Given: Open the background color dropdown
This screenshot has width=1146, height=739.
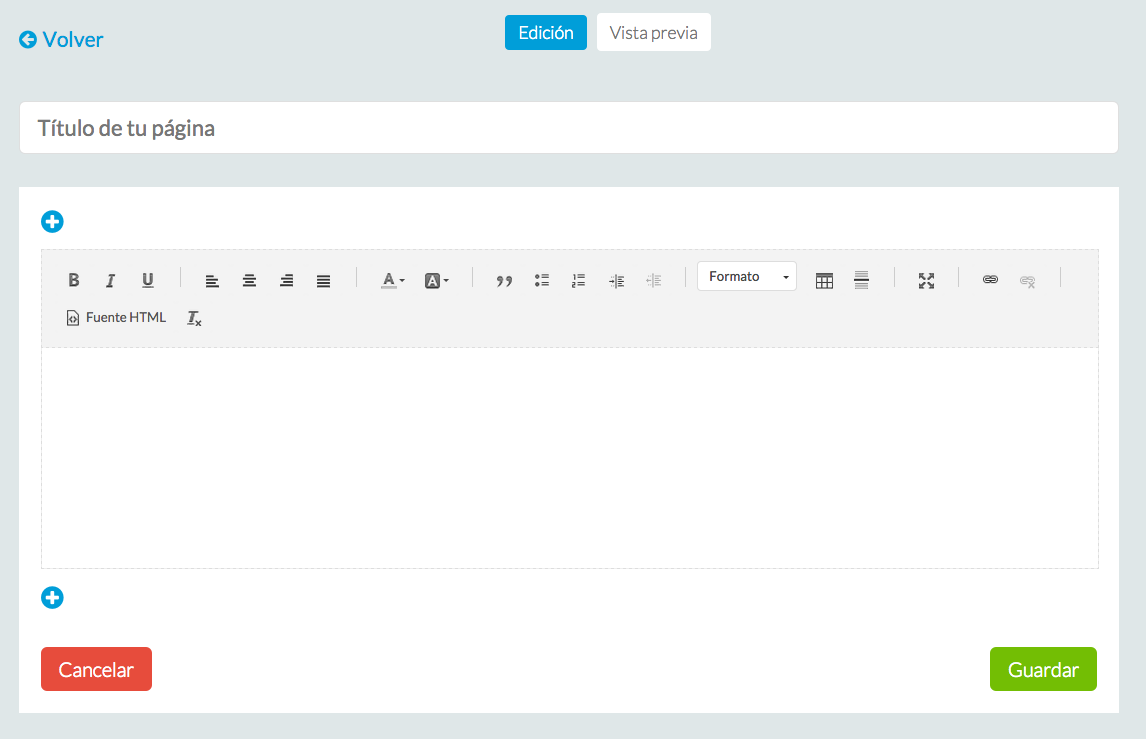Looking at the screenshot, I should tap(436, 281).
